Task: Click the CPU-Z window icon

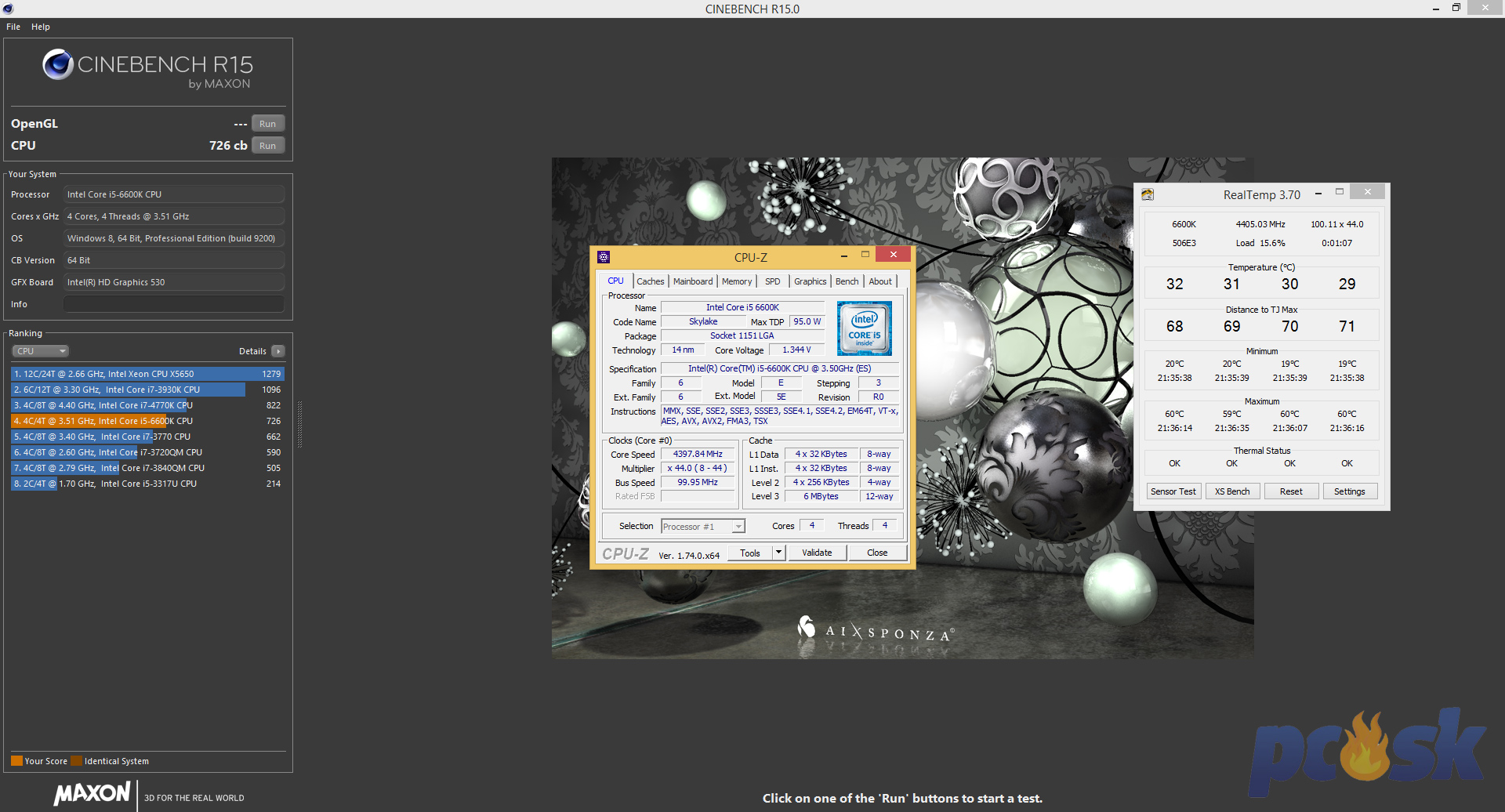Action: click(x=604, y=257)
